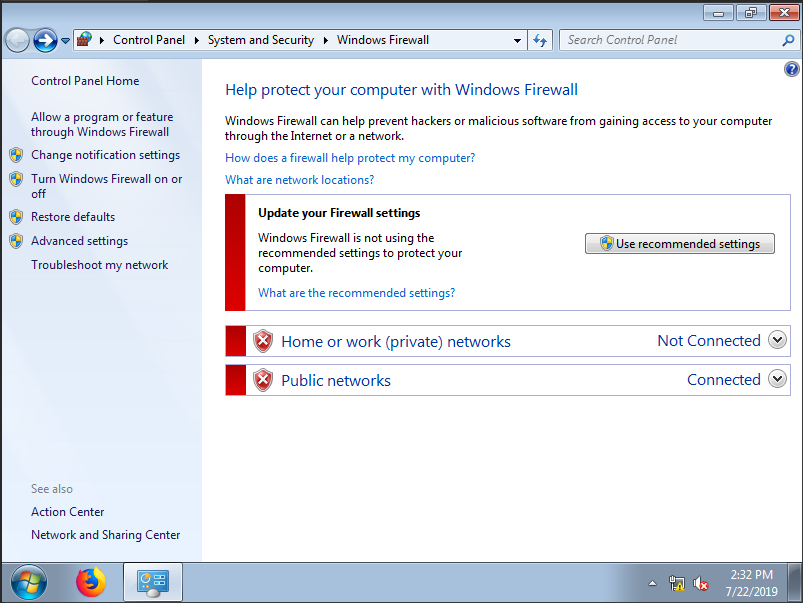Screen dimensions: 803x603
Task: Open 'What are network locations?' link
Action: click(x=300, y=180)
